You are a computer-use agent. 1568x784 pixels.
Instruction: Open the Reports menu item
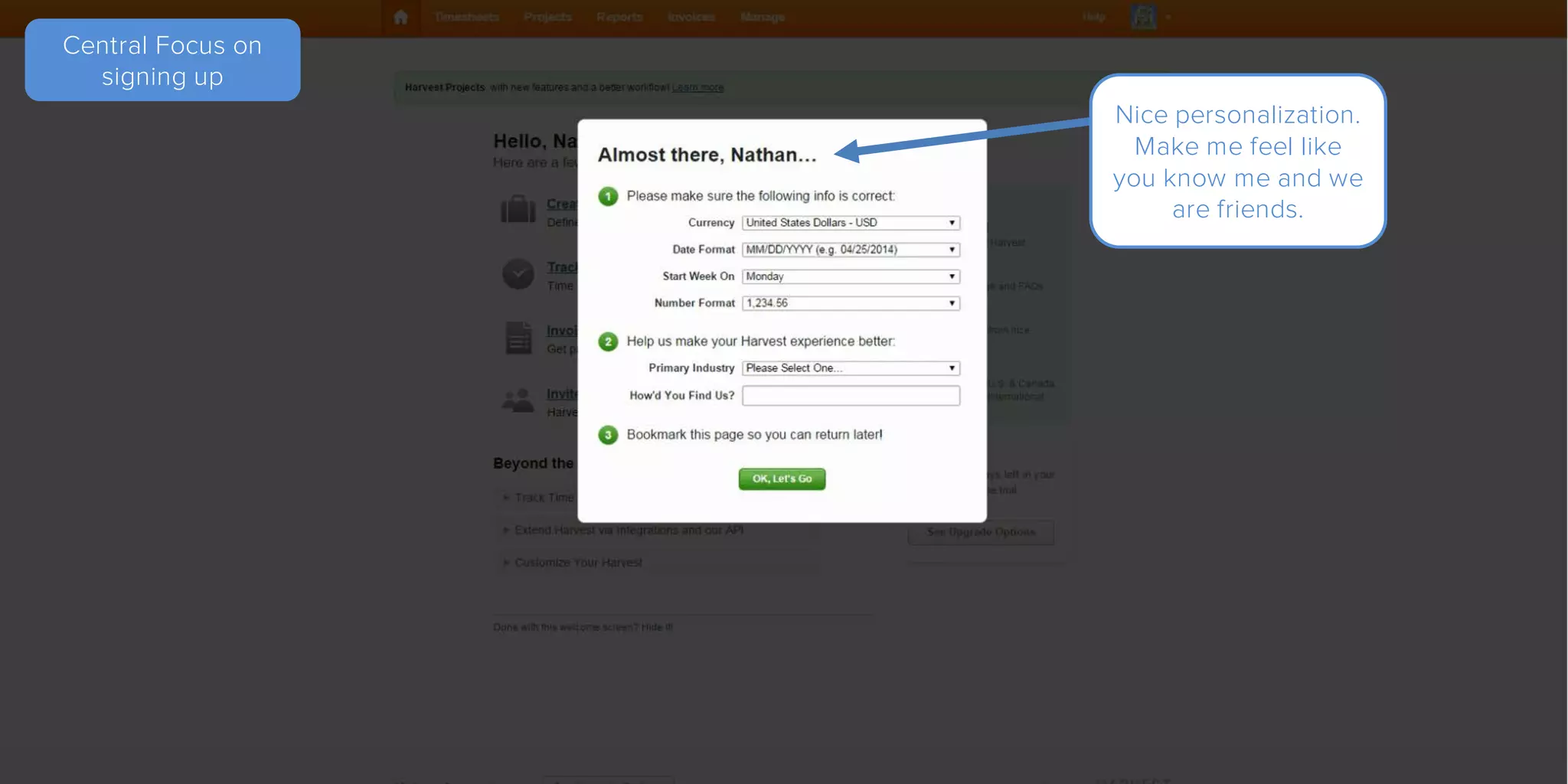coord(619,17)
